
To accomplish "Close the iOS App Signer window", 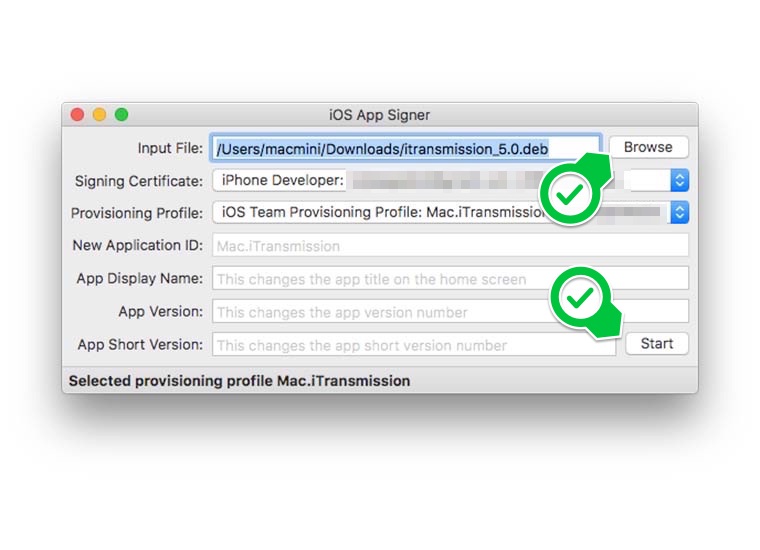I will (x=78, y=115).
